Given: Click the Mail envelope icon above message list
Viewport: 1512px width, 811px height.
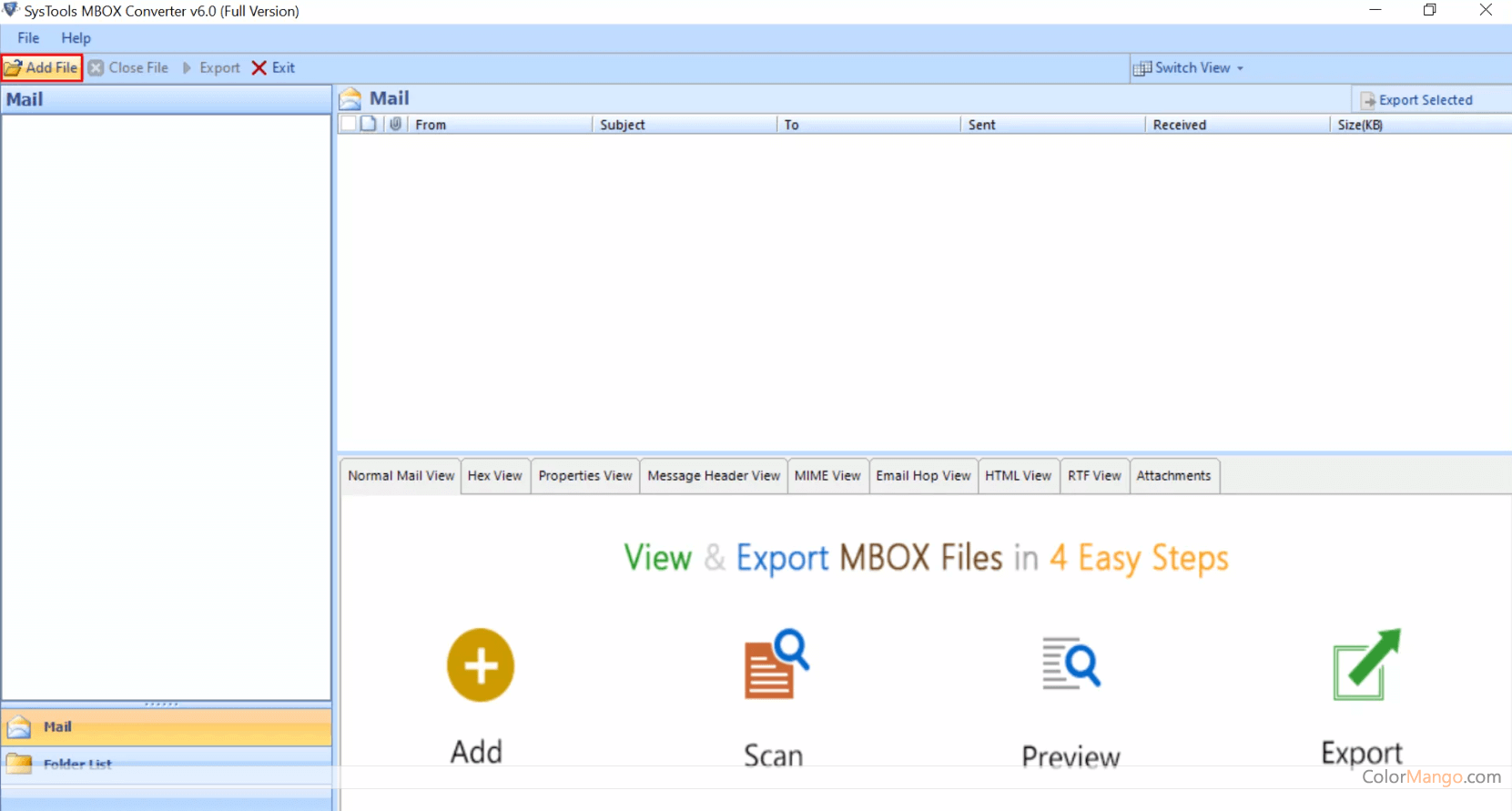Looking at the screenshot, I should pos(350,98).
